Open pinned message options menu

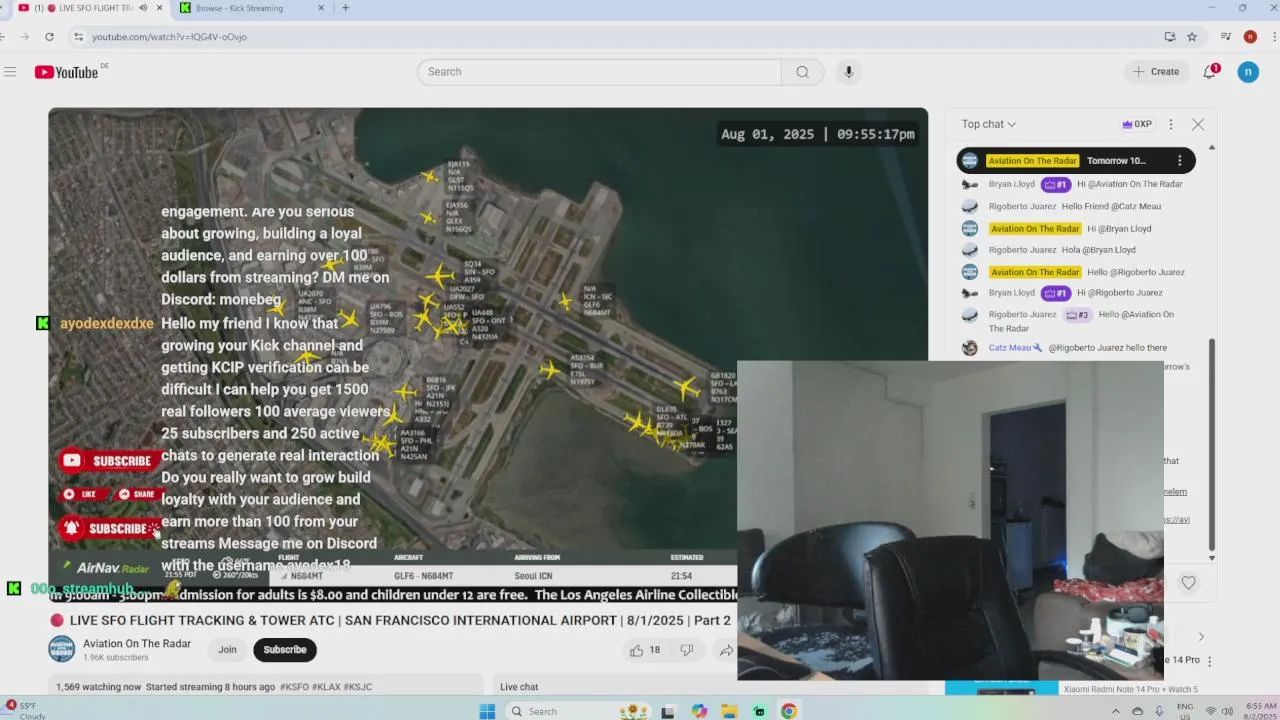click(1180, 161)
